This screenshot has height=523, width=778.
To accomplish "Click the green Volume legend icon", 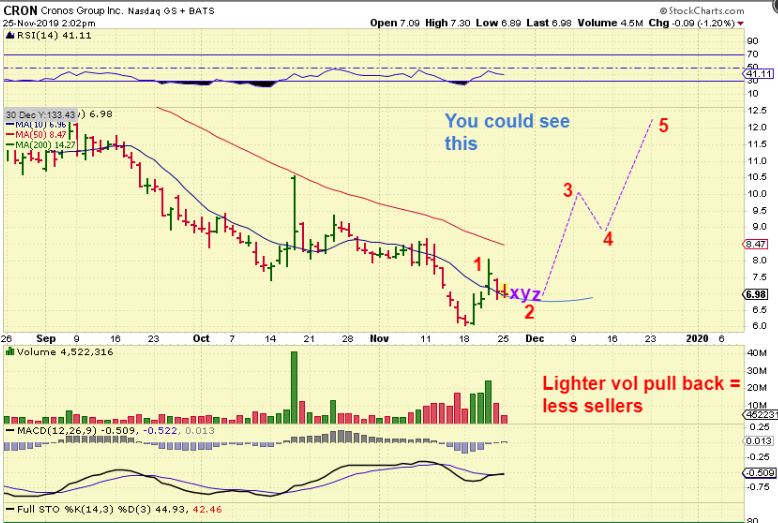I will pyautogui.click(x=10, y=352).
